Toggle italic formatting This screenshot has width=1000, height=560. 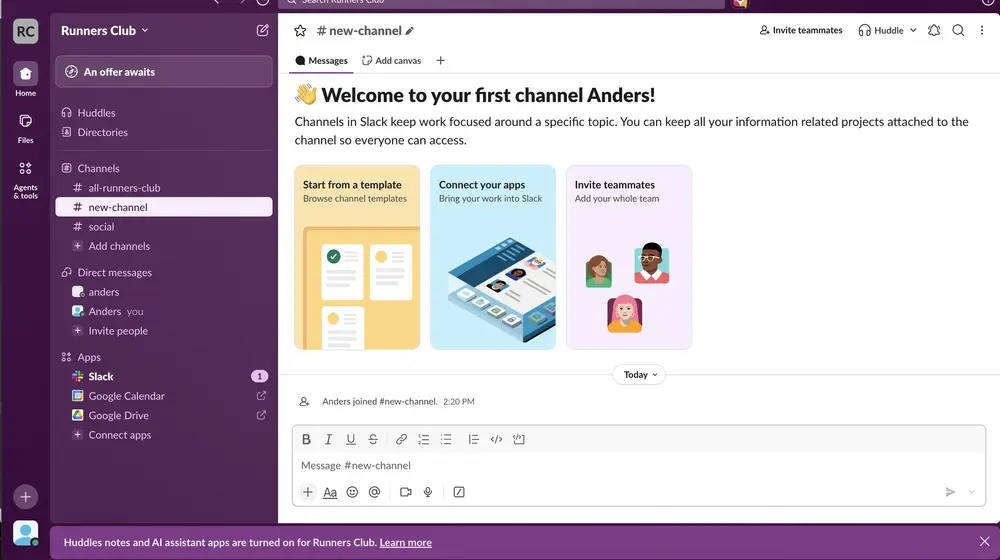click(x=328, y=439)
